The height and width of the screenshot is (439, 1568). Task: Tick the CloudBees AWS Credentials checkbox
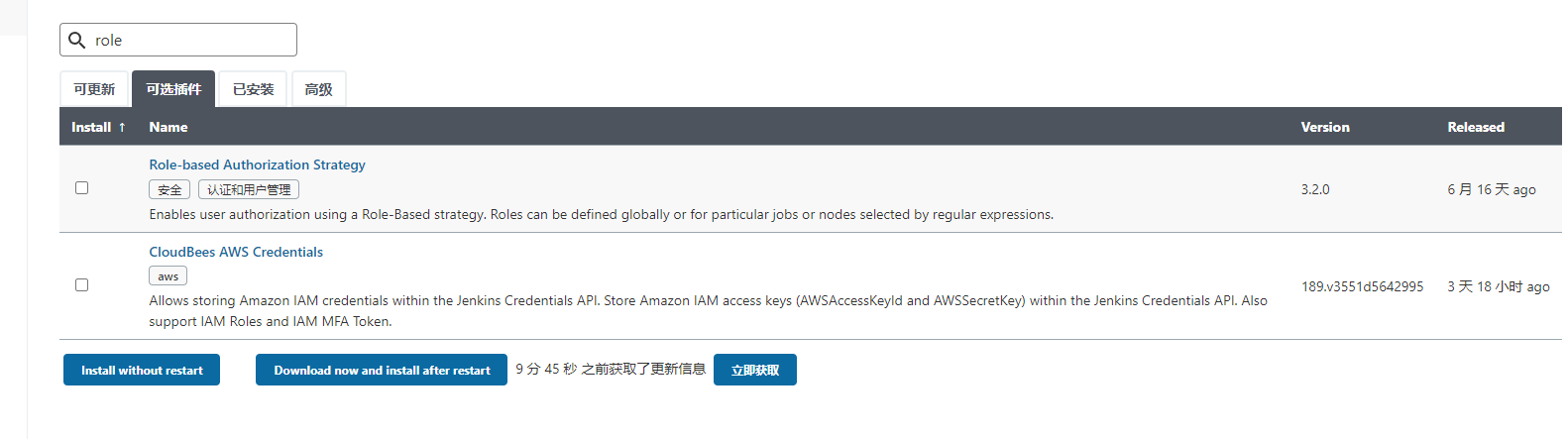(x=82, y=284)
